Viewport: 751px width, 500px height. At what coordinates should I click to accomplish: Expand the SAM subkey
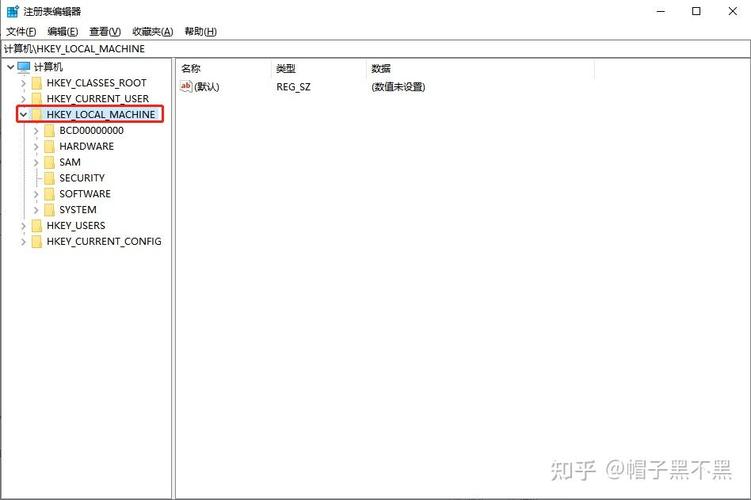tap(36, 162)
